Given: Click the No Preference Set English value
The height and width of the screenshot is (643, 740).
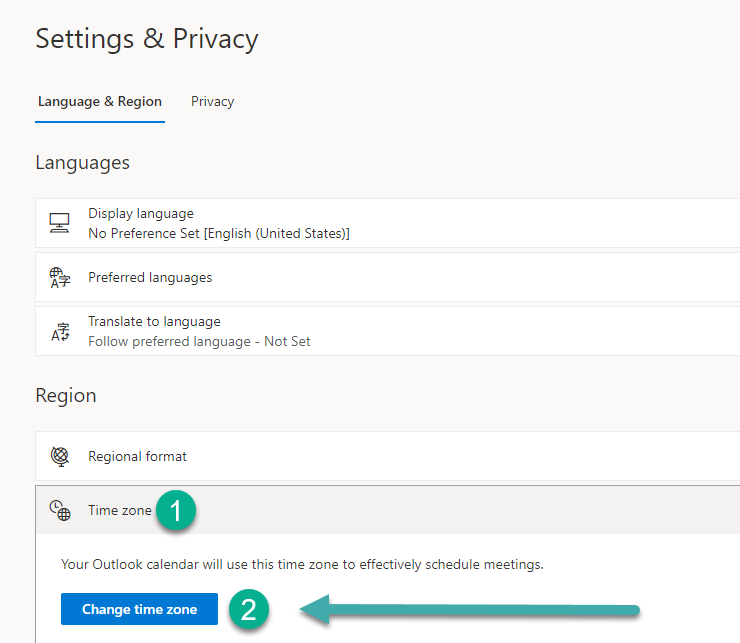Looking at the screenshot, I should click(x=218, y=233).
